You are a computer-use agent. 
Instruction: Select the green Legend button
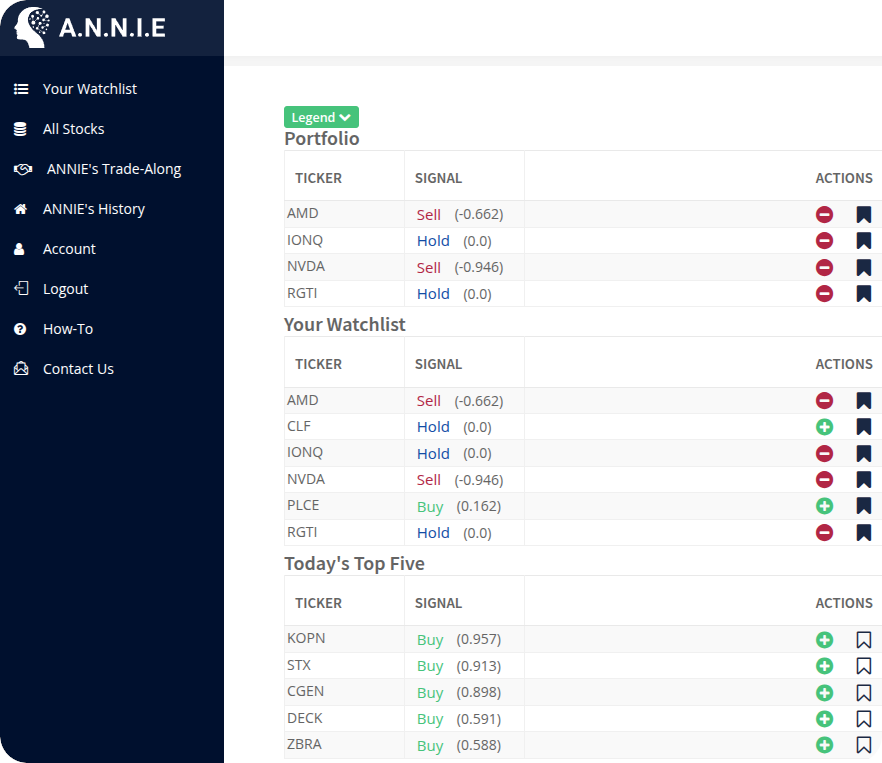tap(320, 117)
